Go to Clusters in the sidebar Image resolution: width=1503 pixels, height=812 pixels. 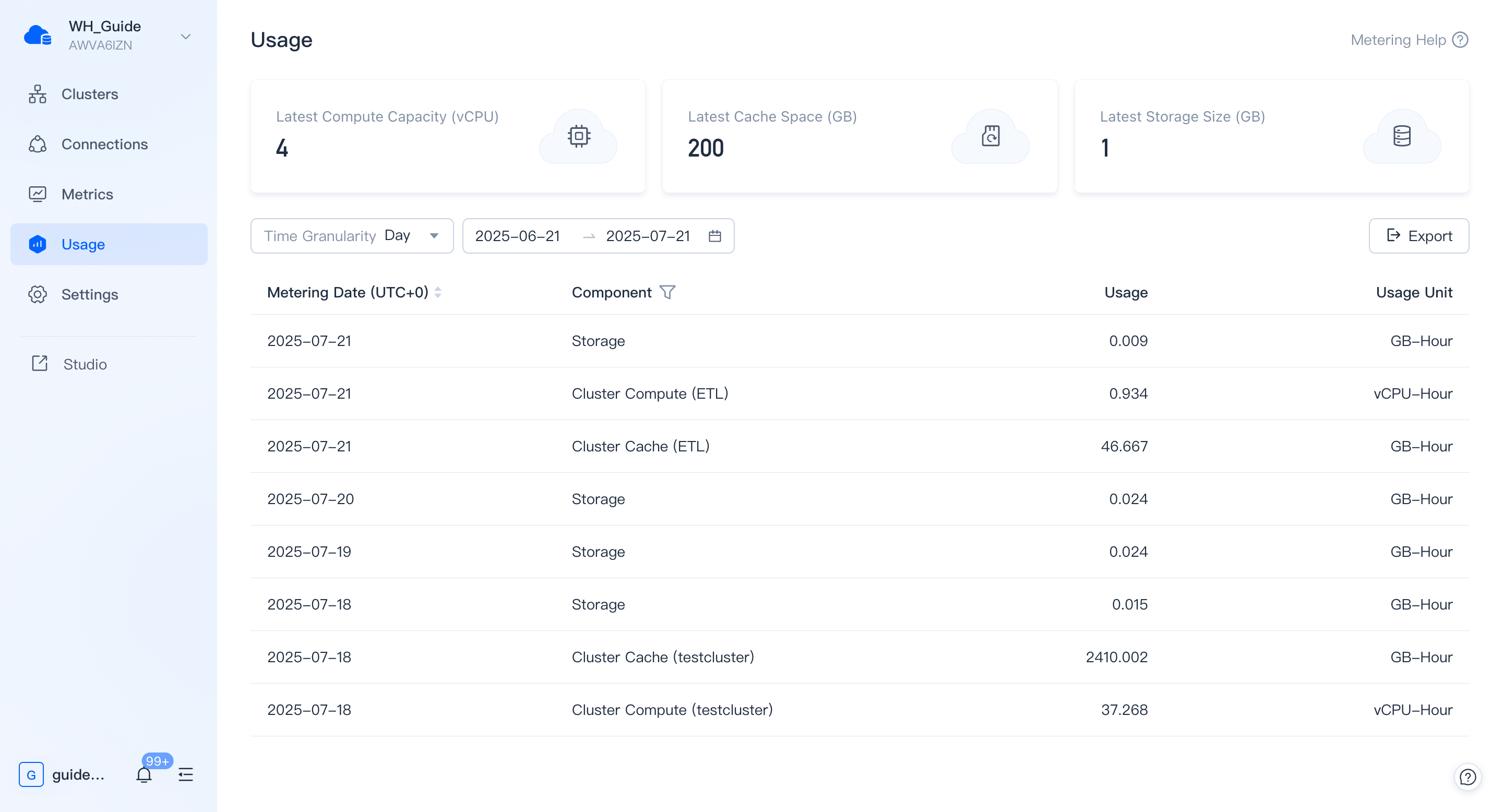click(x=89, y=94)
